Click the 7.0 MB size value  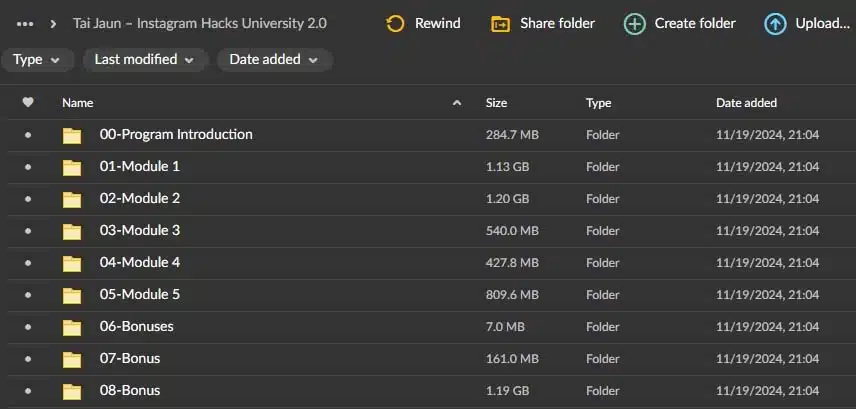(505, 327)
